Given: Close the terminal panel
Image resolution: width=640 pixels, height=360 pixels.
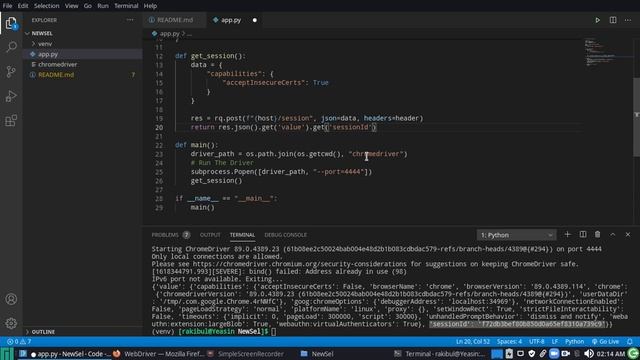Looking at the screenshot, I should [628, 235].
